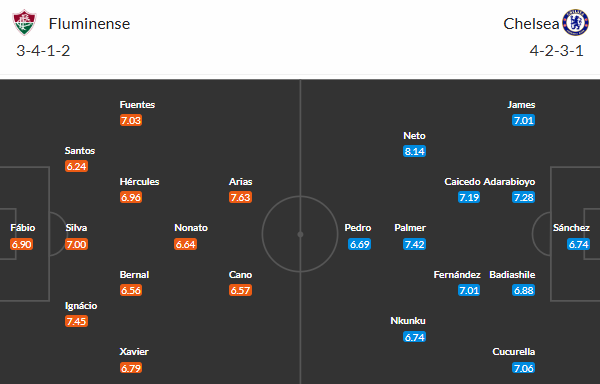The image size is (600, 384).
Task: Click Ignácio's 7.45 rating badge
Action: click(76, 321)
